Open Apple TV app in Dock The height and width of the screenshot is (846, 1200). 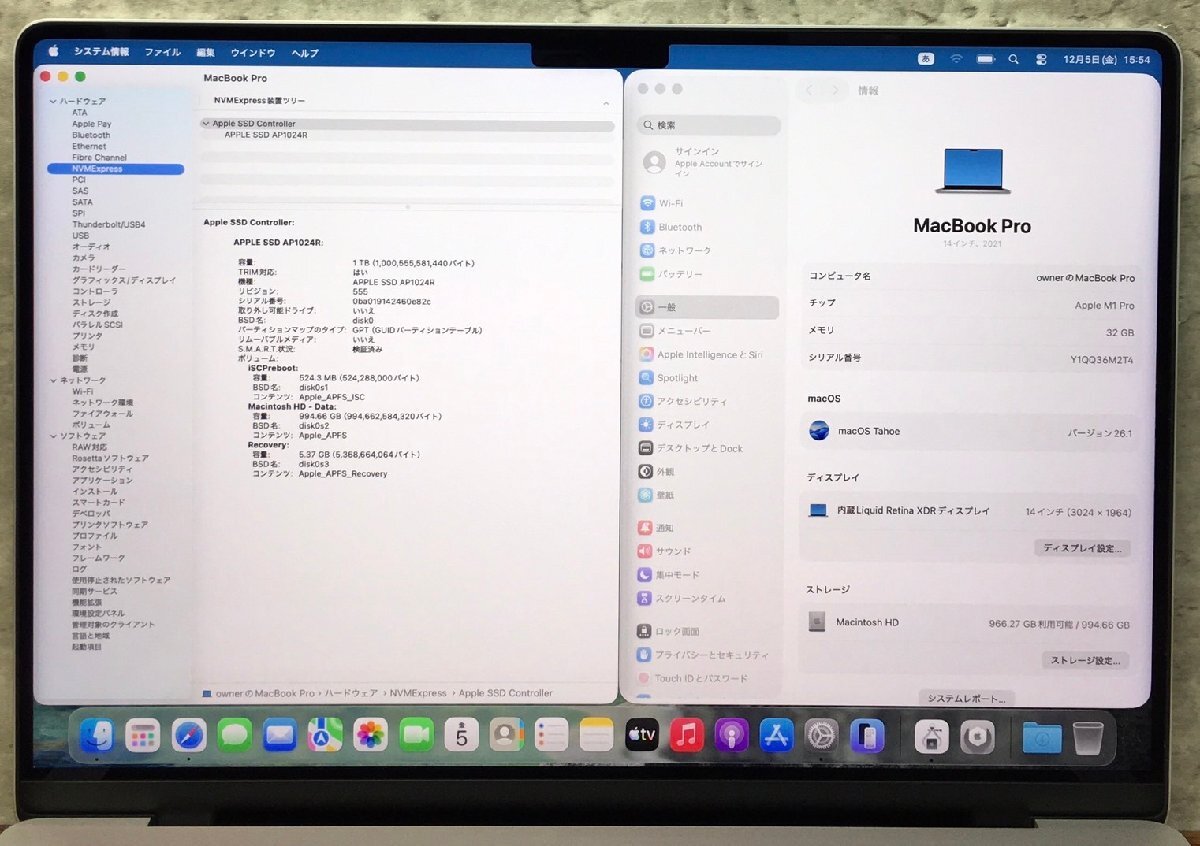click(x=641, y=736)
